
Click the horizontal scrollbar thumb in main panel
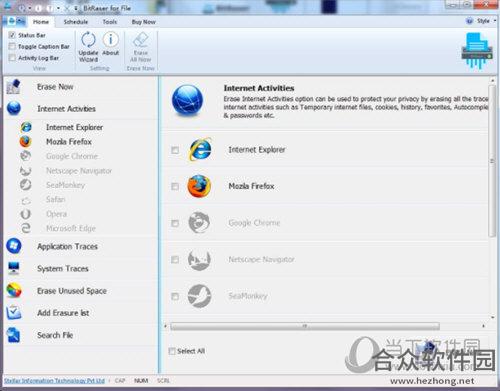305,326
